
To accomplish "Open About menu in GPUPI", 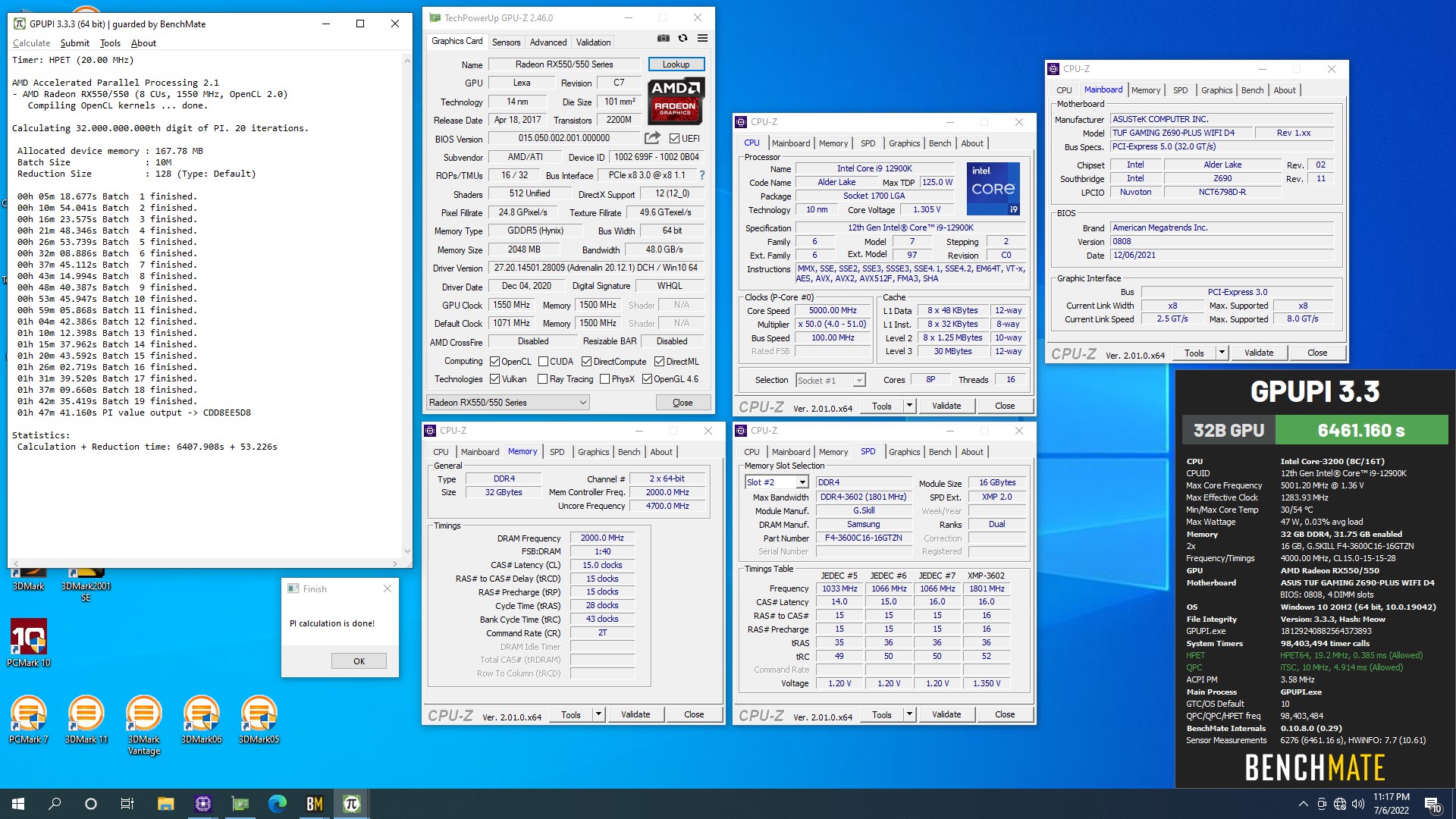I will click(143, 43).
